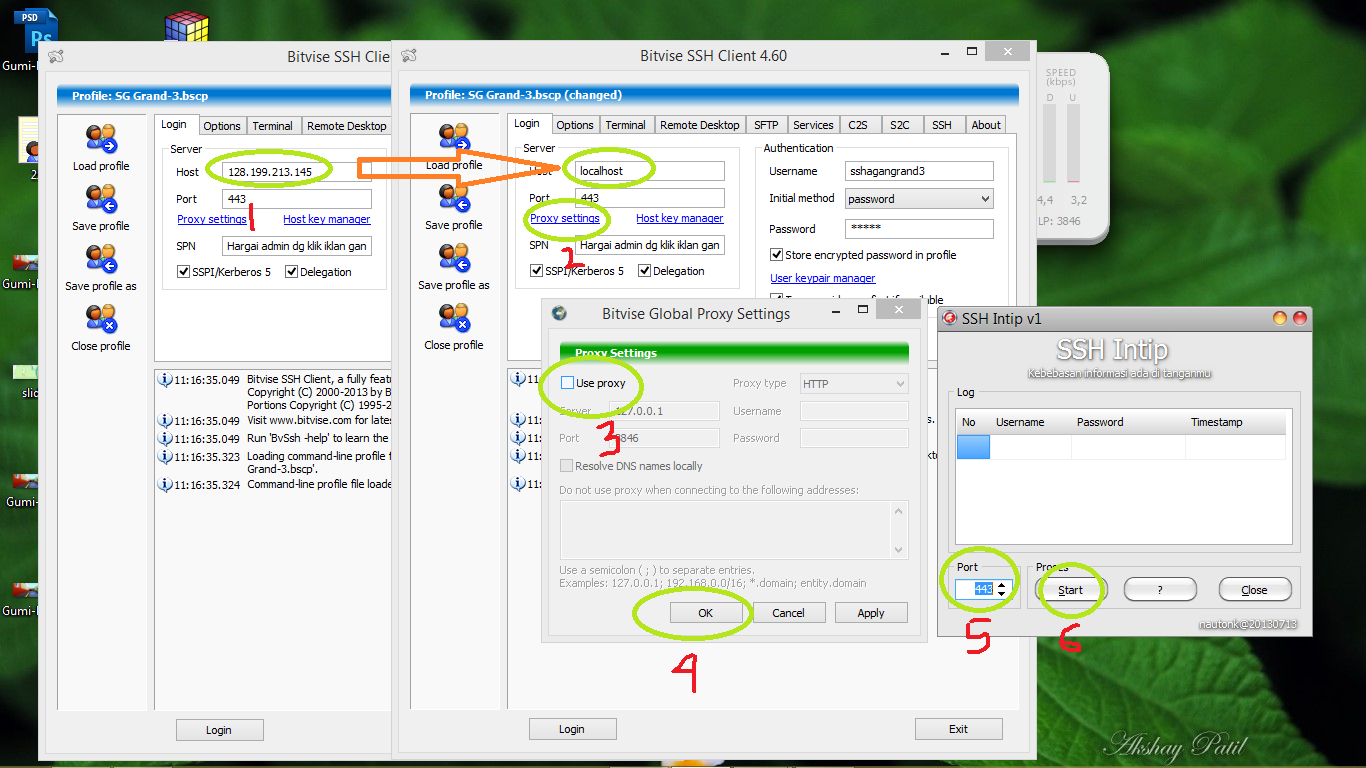Click Save profile icon in left Bitvise window
The height and width of the screenshot is (768, 1366).
[x=101, y=199]
